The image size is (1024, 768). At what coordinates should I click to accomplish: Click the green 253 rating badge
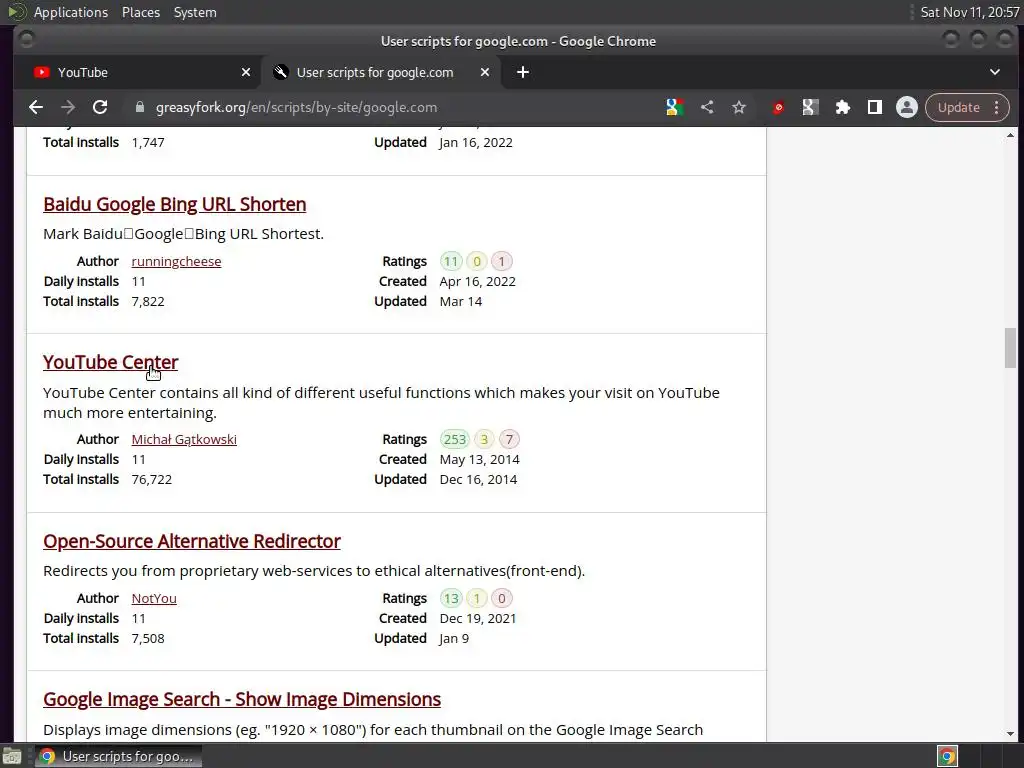click(x=455, y=440)
